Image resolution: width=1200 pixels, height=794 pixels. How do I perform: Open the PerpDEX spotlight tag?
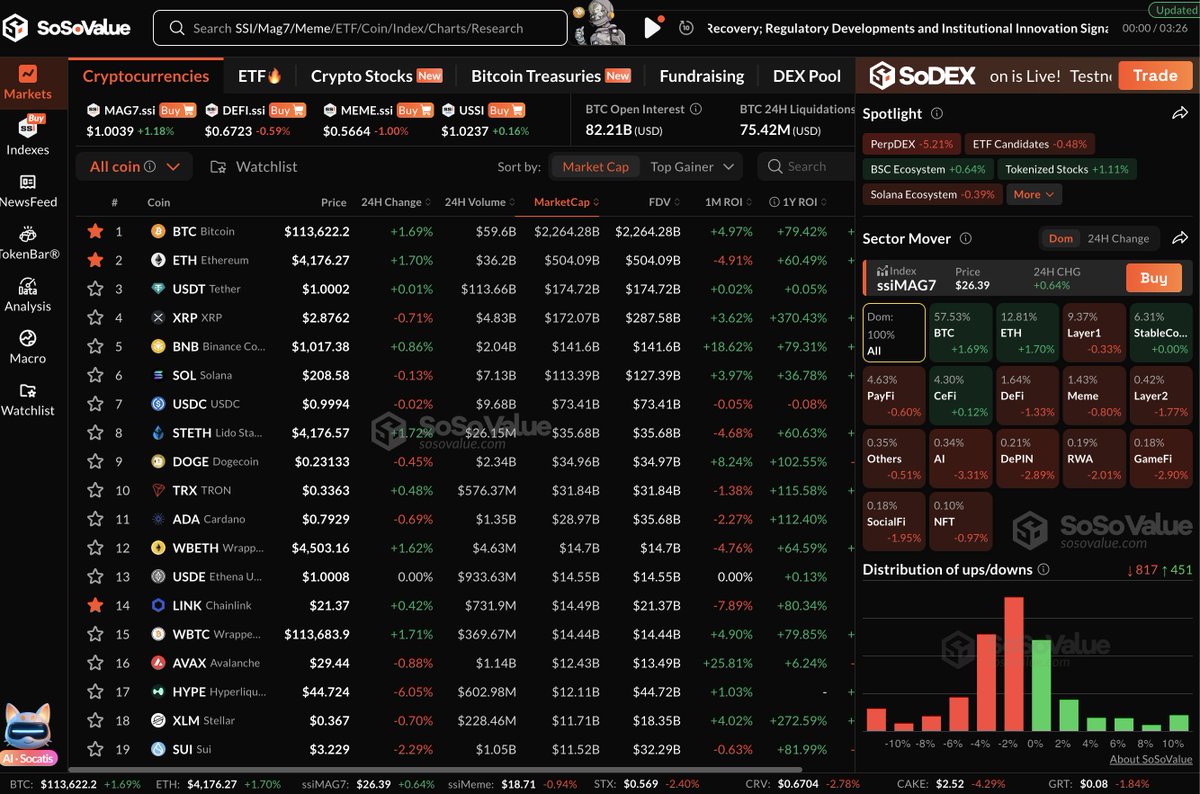click(911, 144)
